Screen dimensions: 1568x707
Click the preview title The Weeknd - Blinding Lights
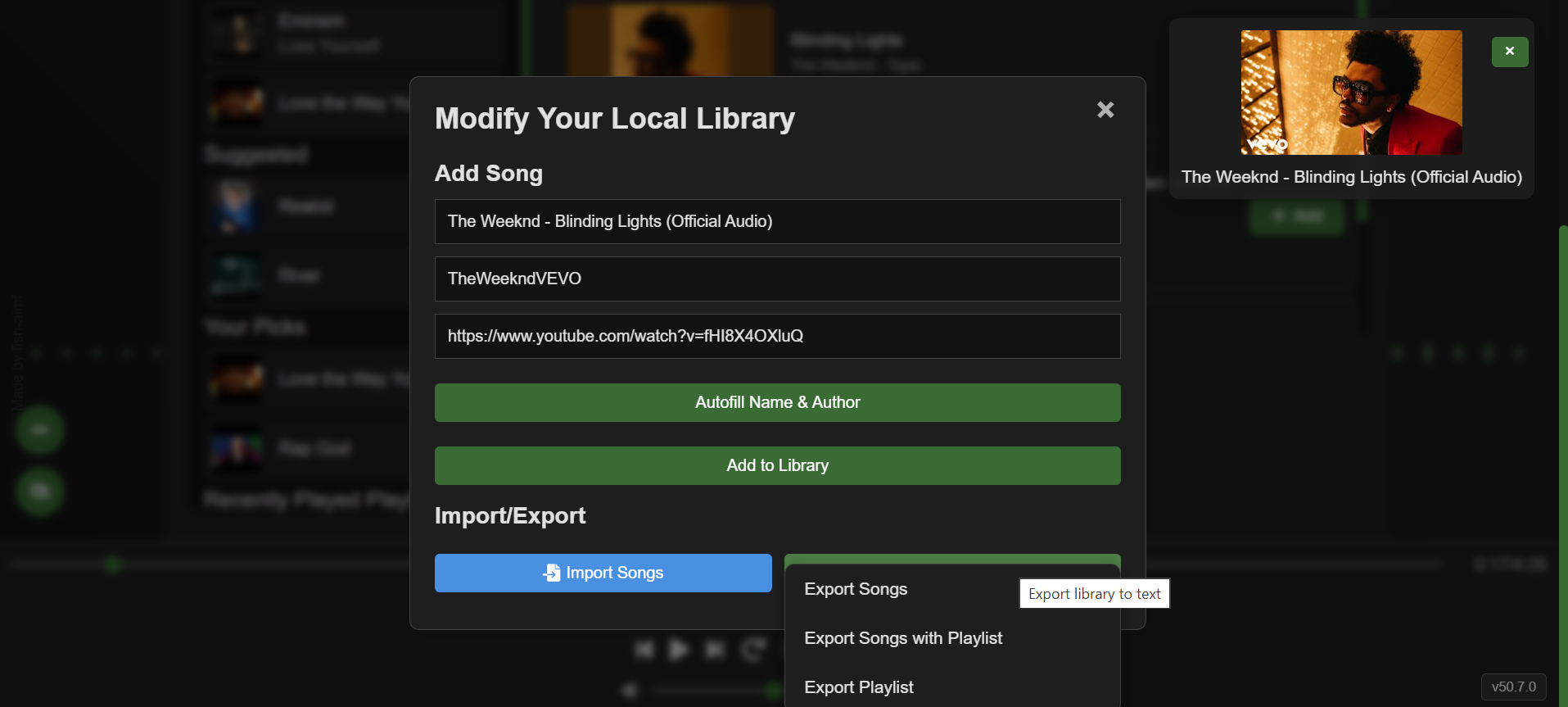point(1351,177)
